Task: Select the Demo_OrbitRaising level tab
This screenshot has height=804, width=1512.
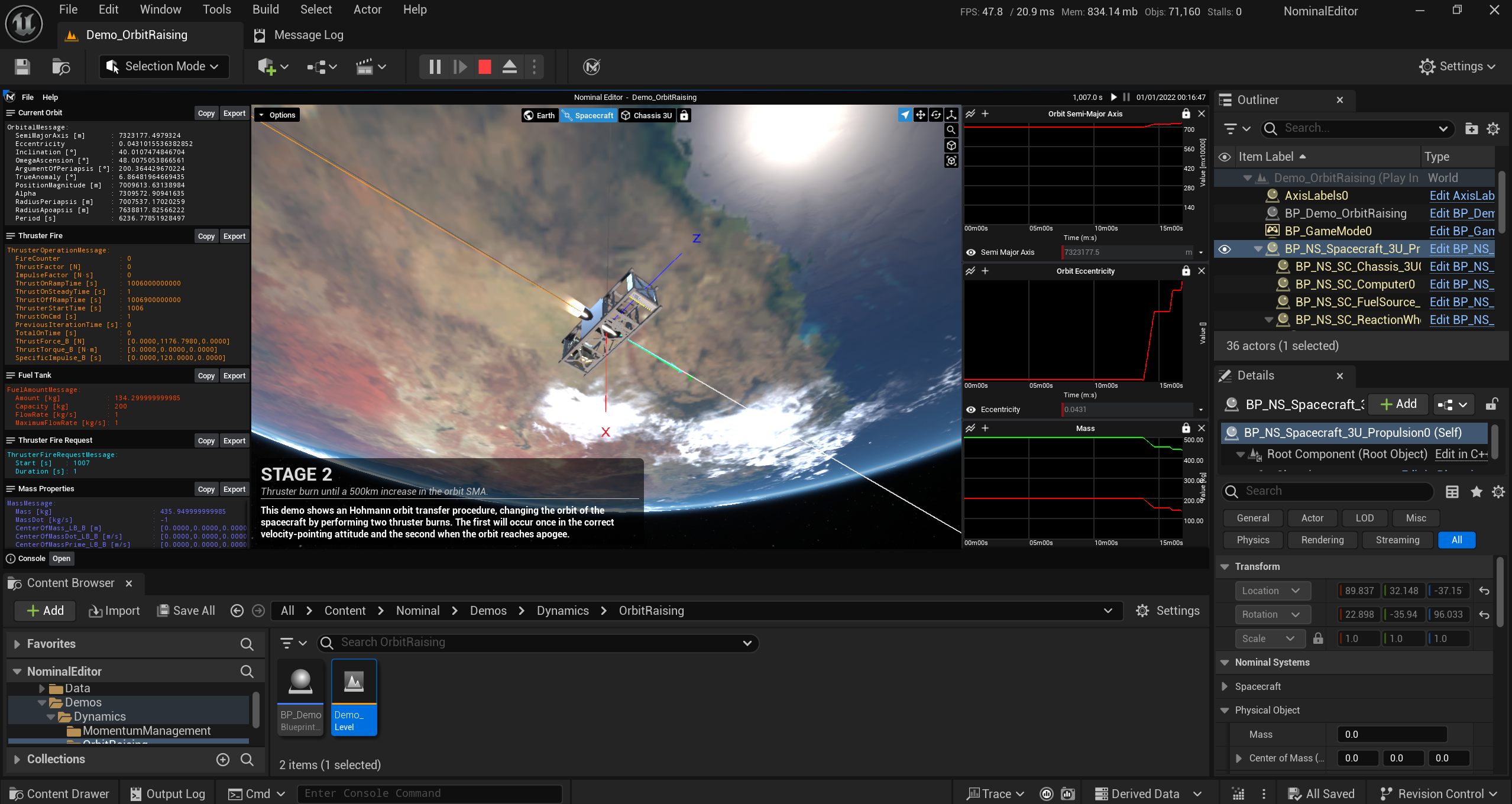Action: [x=137, y=35]
